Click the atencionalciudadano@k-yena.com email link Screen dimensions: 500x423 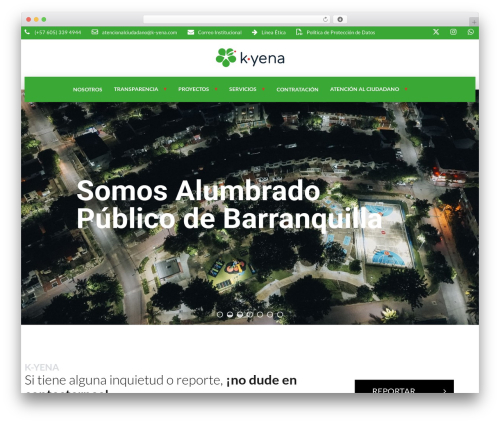coord(139,32)
